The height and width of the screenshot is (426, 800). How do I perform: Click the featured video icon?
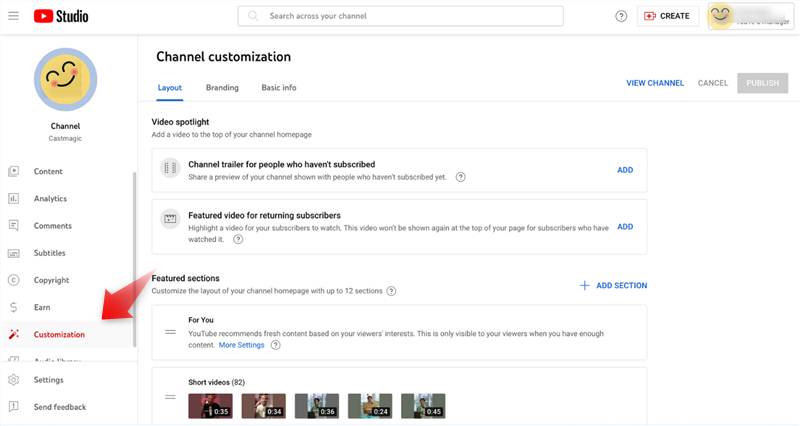click(170, 219)
